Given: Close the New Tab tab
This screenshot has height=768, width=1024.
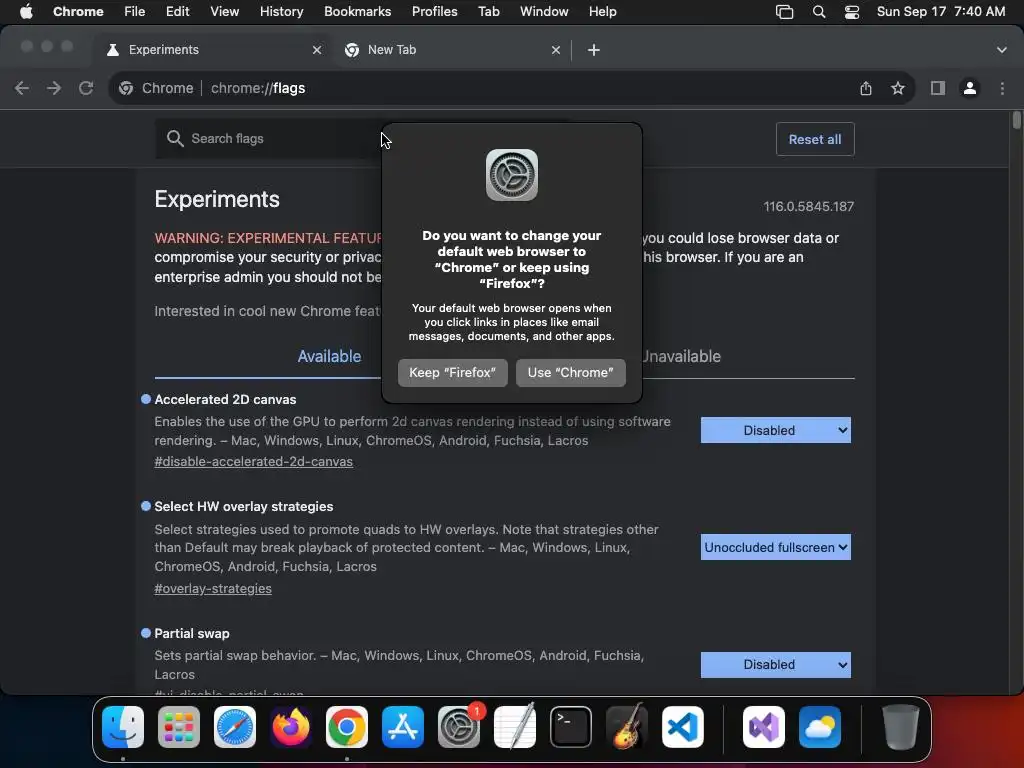Looking at the screenshot, I should coord(556,50).
